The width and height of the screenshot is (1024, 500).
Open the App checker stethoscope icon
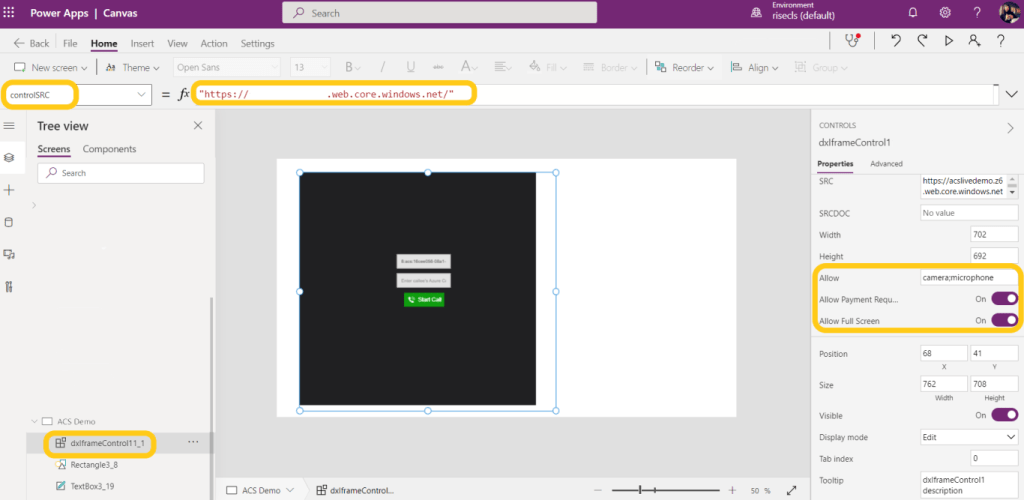tap(852, 41)
